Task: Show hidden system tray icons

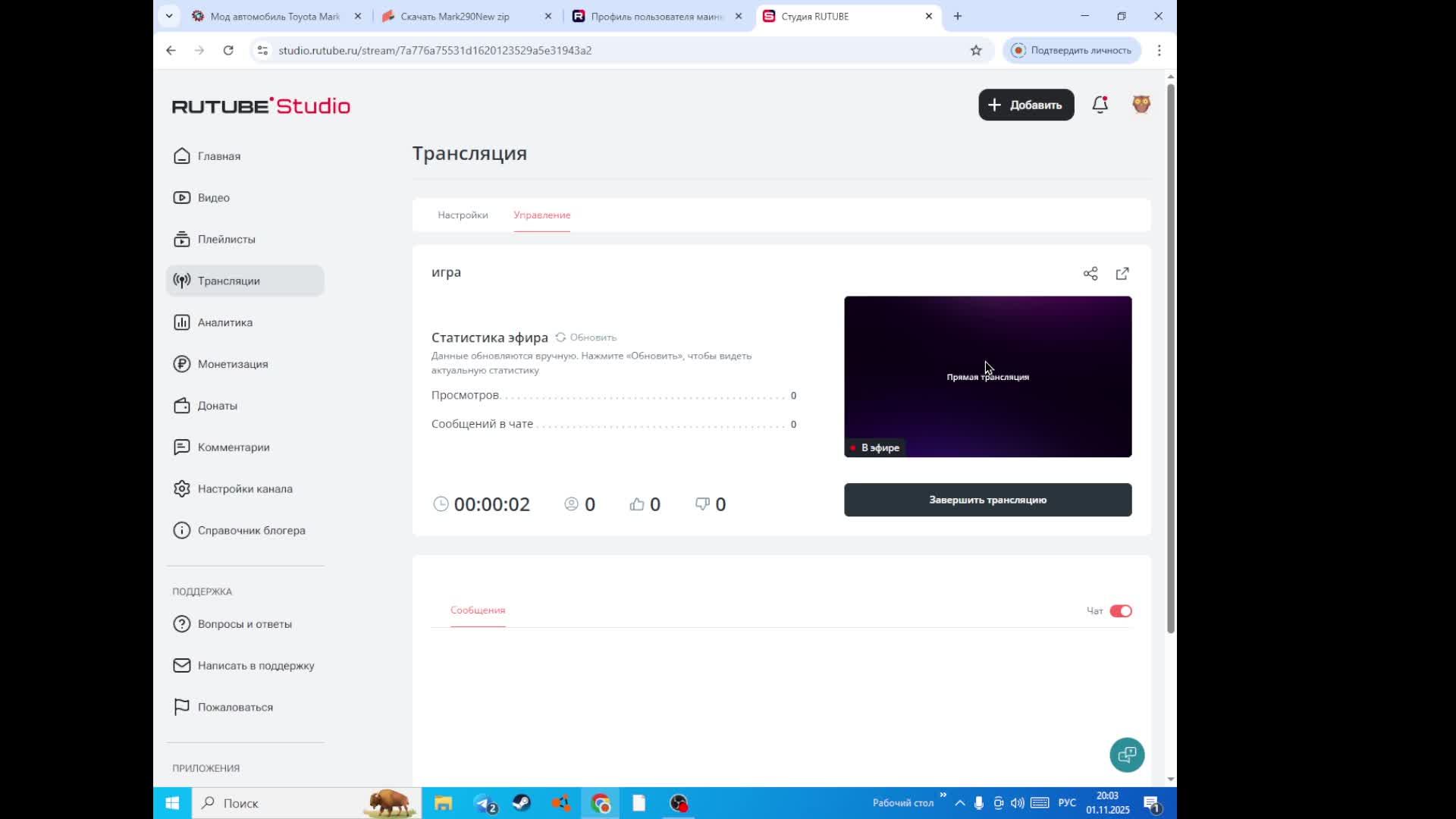Action: (x=959, y=803)
